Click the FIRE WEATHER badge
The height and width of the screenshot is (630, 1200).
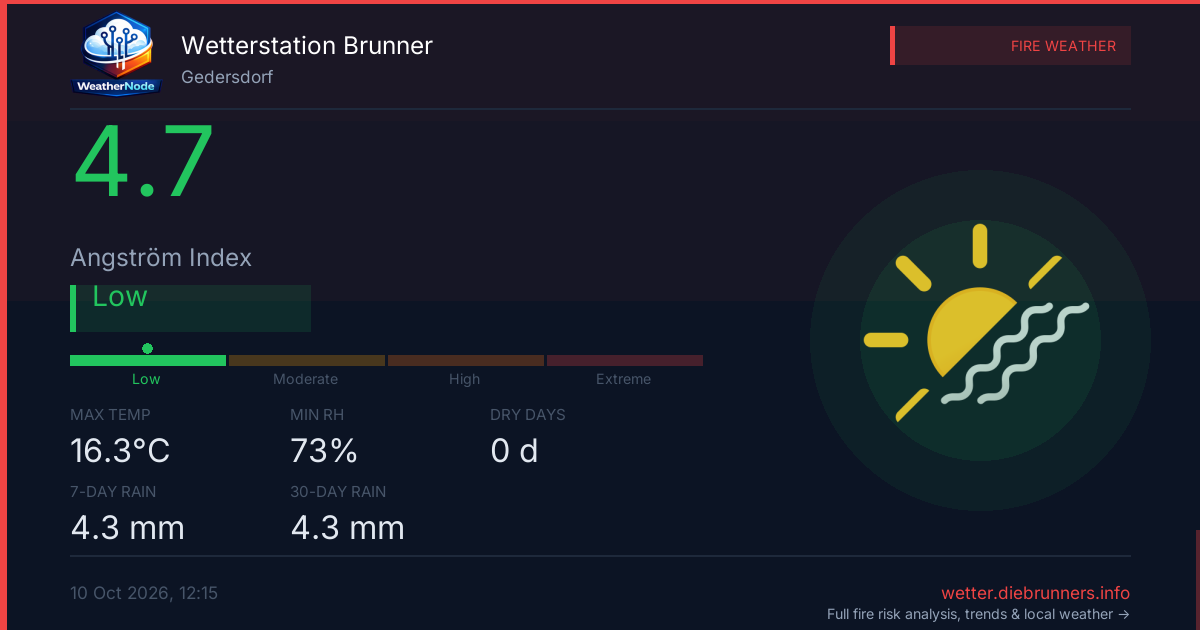1010,46
